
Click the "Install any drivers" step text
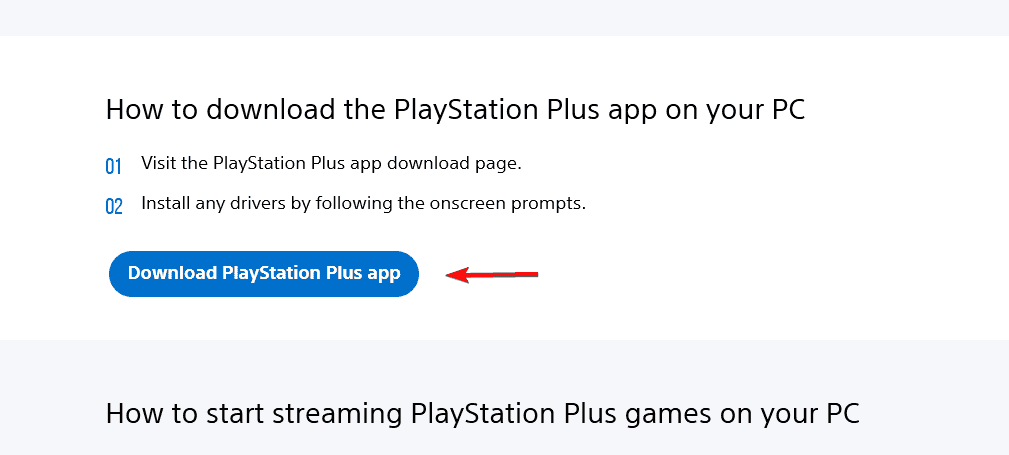[x=363, y=203]
